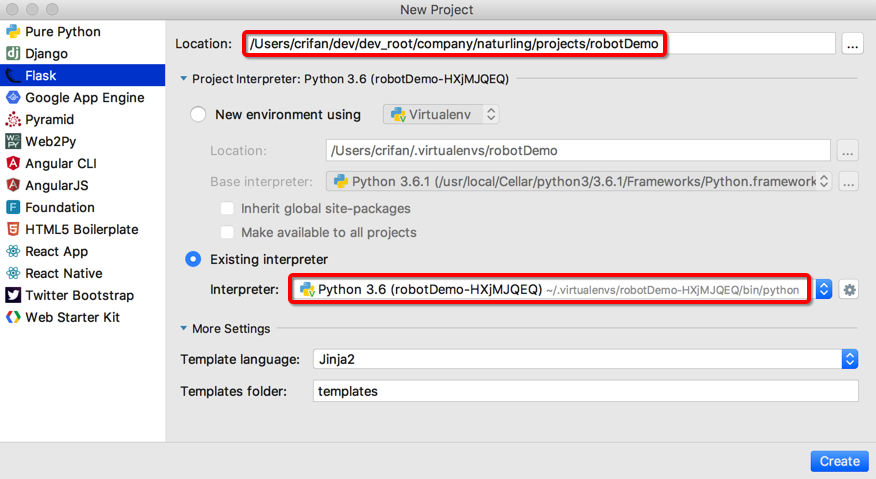The image size is (876, 479).
Task: Choose the Google App Engine icon
Action: 14,97
